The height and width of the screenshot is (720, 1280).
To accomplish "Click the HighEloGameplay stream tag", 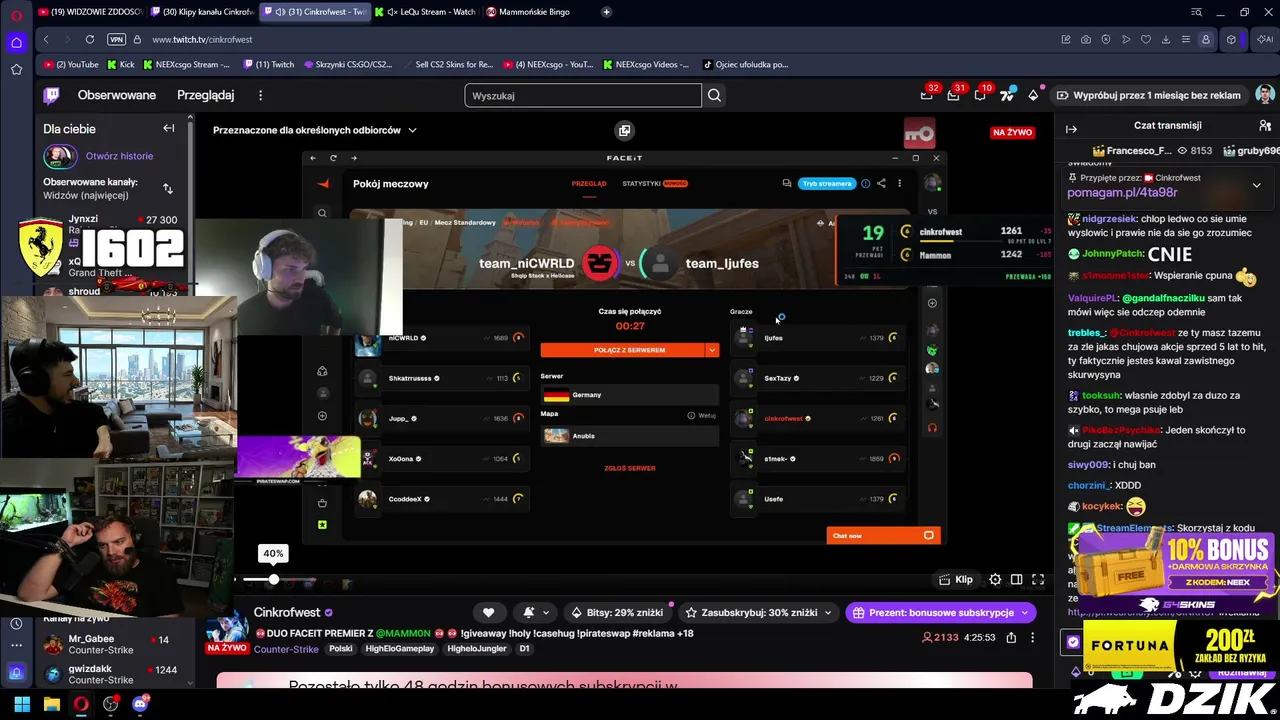I will 400,649.
